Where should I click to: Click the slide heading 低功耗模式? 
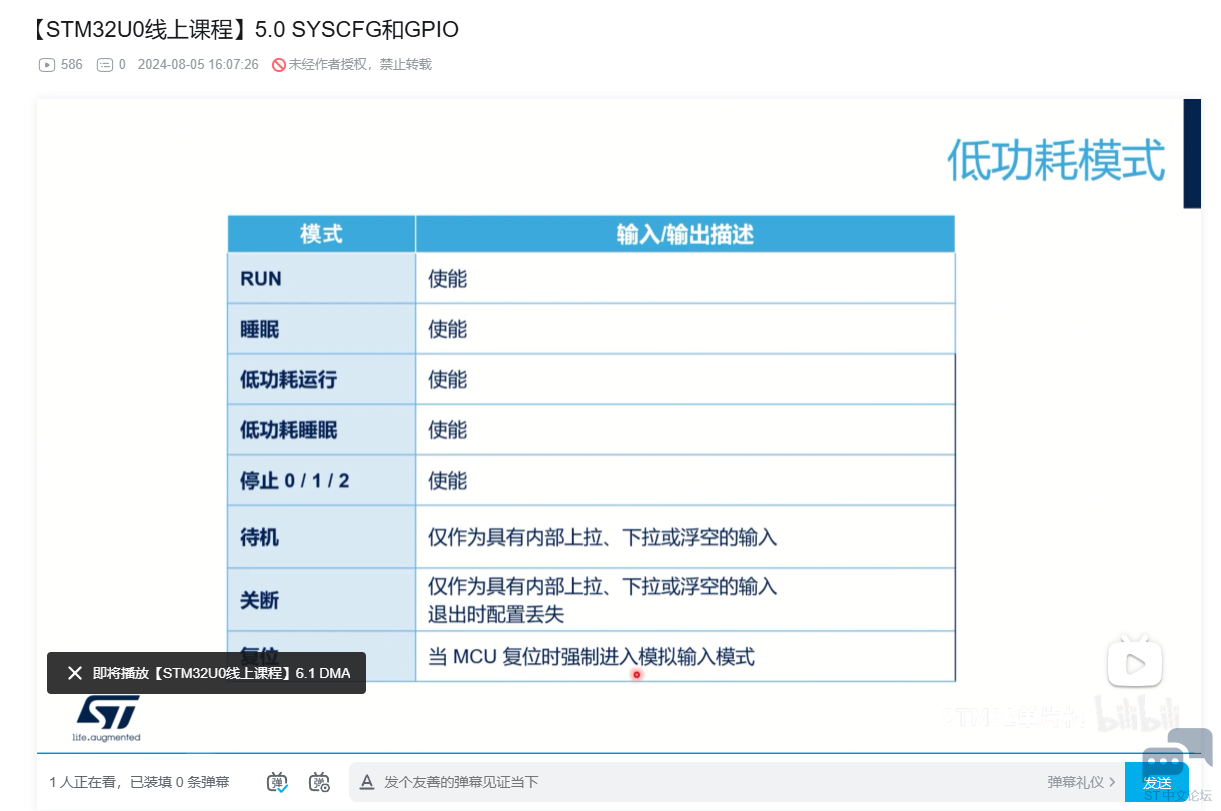click(1056, 160)
